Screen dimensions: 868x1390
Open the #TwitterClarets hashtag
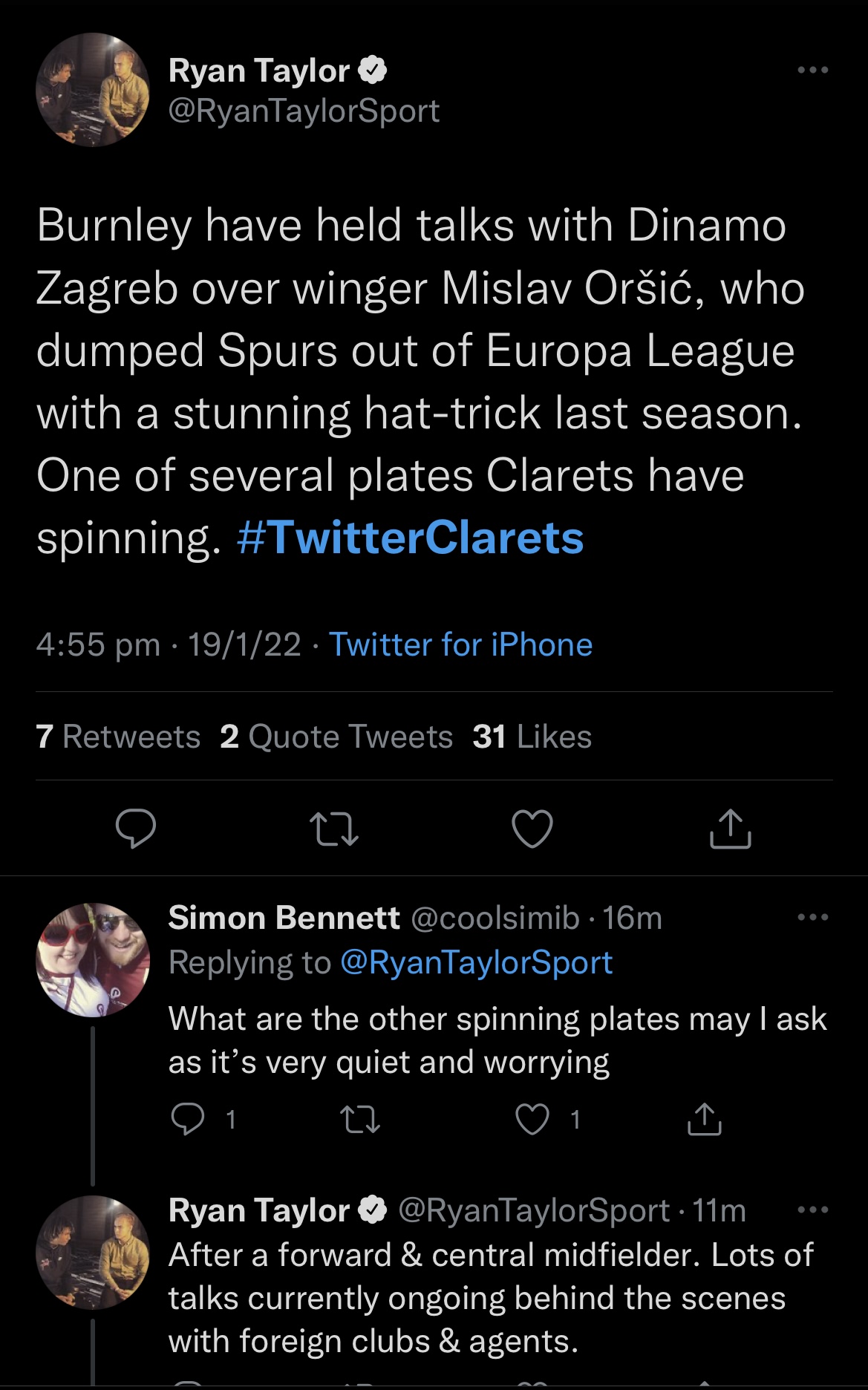(x=410, y=538)
